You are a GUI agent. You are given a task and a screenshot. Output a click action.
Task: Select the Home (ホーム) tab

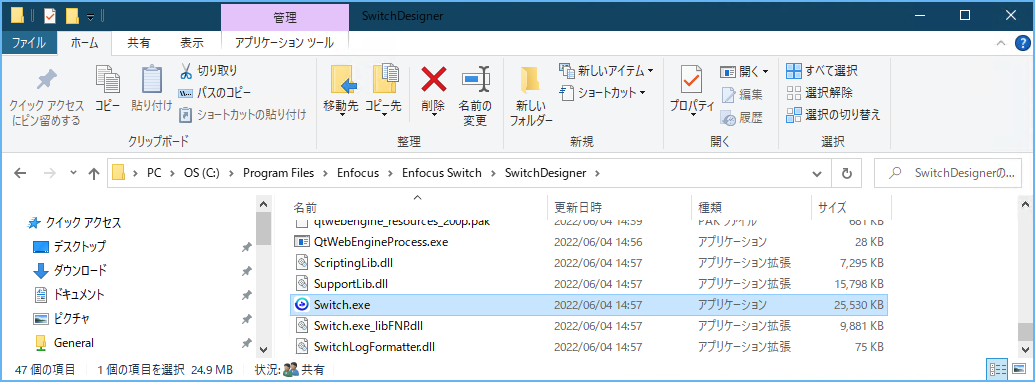pyautogui.click(x=84, y=43)
